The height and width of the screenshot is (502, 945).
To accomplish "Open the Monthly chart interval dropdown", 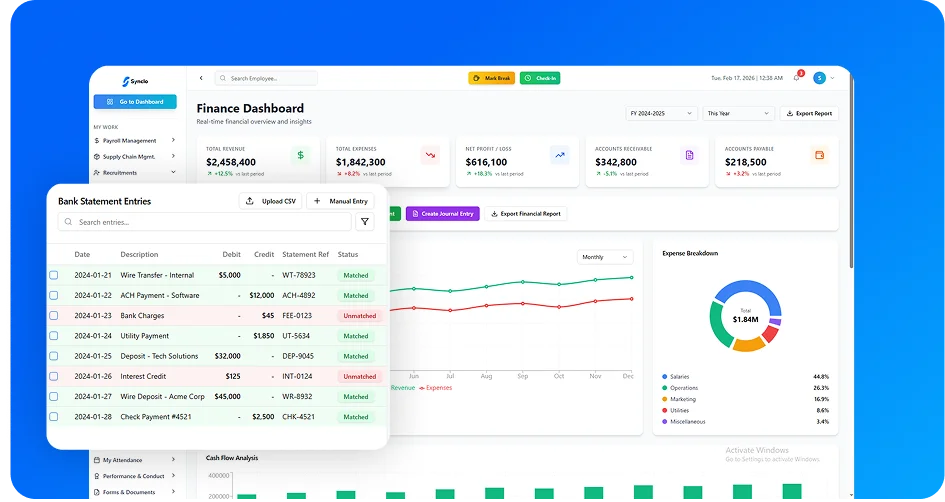I will click(x=605, y=257).
